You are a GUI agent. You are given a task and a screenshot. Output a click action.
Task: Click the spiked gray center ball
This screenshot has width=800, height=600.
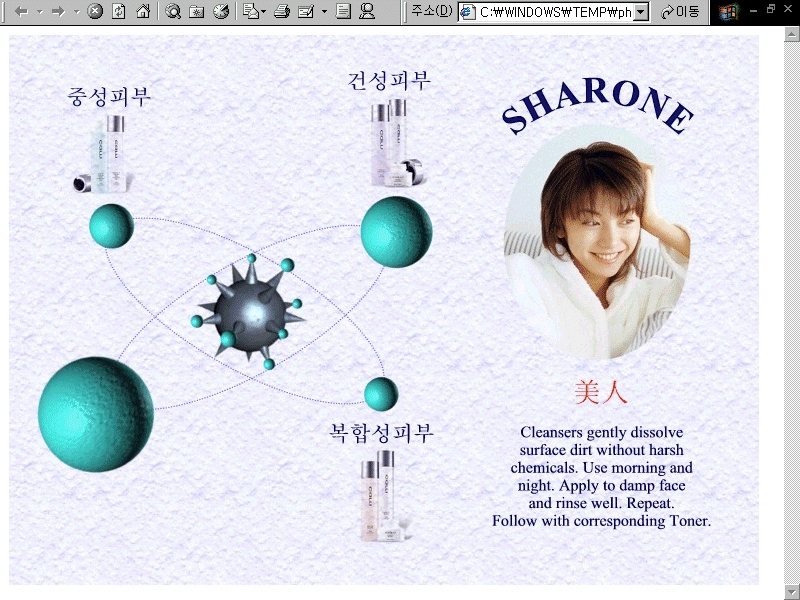249,314
